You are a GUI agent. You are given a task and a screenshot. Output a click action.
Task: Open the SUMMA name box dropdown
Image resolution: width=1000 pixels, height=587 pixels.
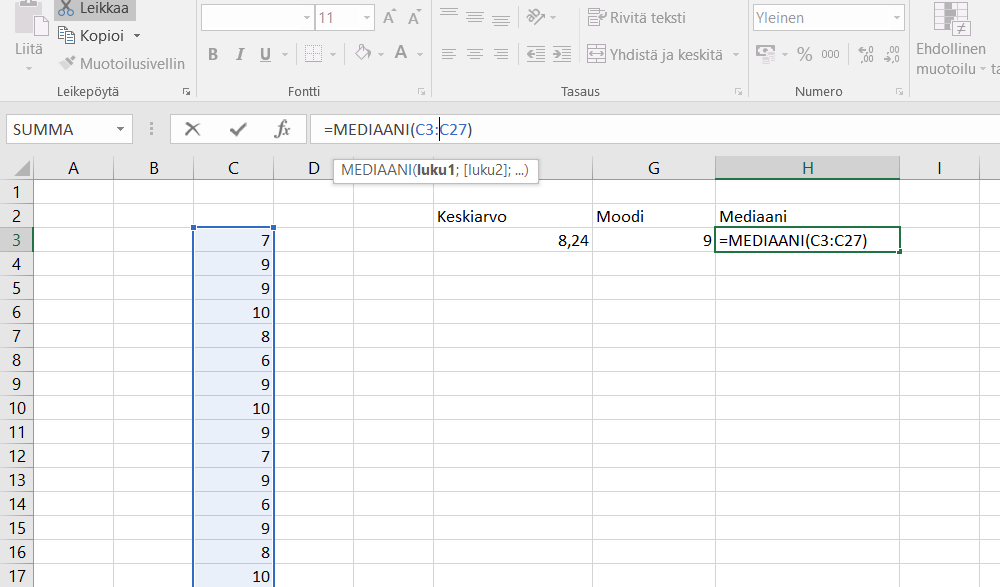(x=121, y=129)
